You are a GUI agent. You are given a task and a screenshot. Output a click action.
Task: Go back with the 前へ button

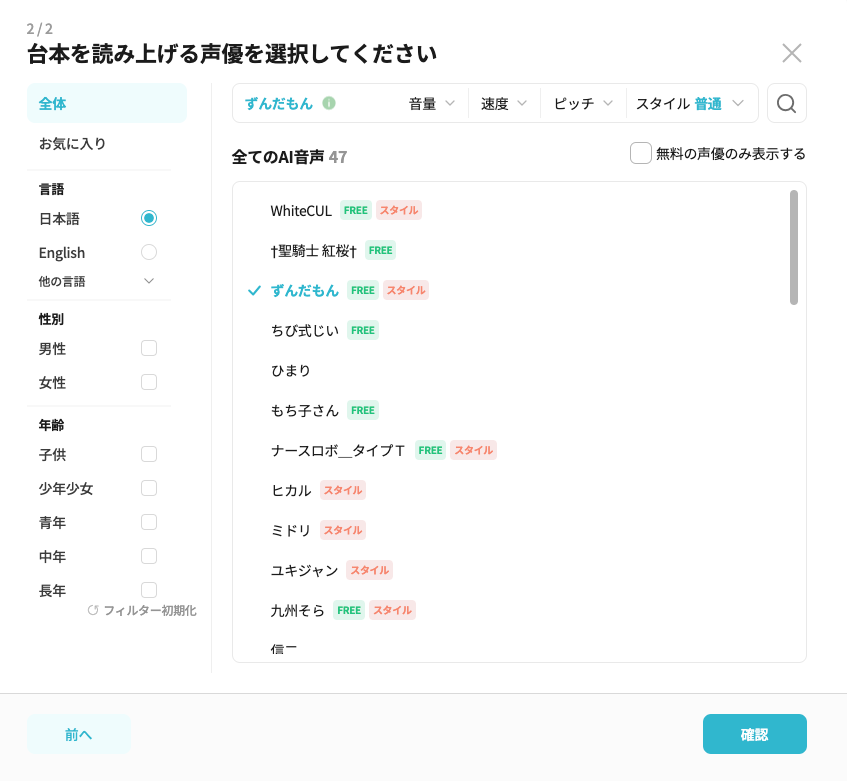tap(79, 734)
